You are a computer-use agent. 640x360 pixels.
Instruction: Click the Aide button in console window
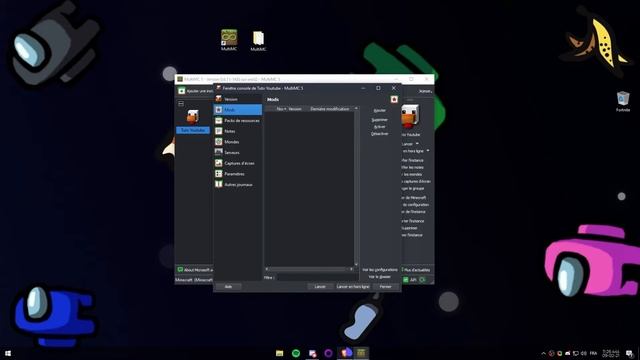(228, 287)
